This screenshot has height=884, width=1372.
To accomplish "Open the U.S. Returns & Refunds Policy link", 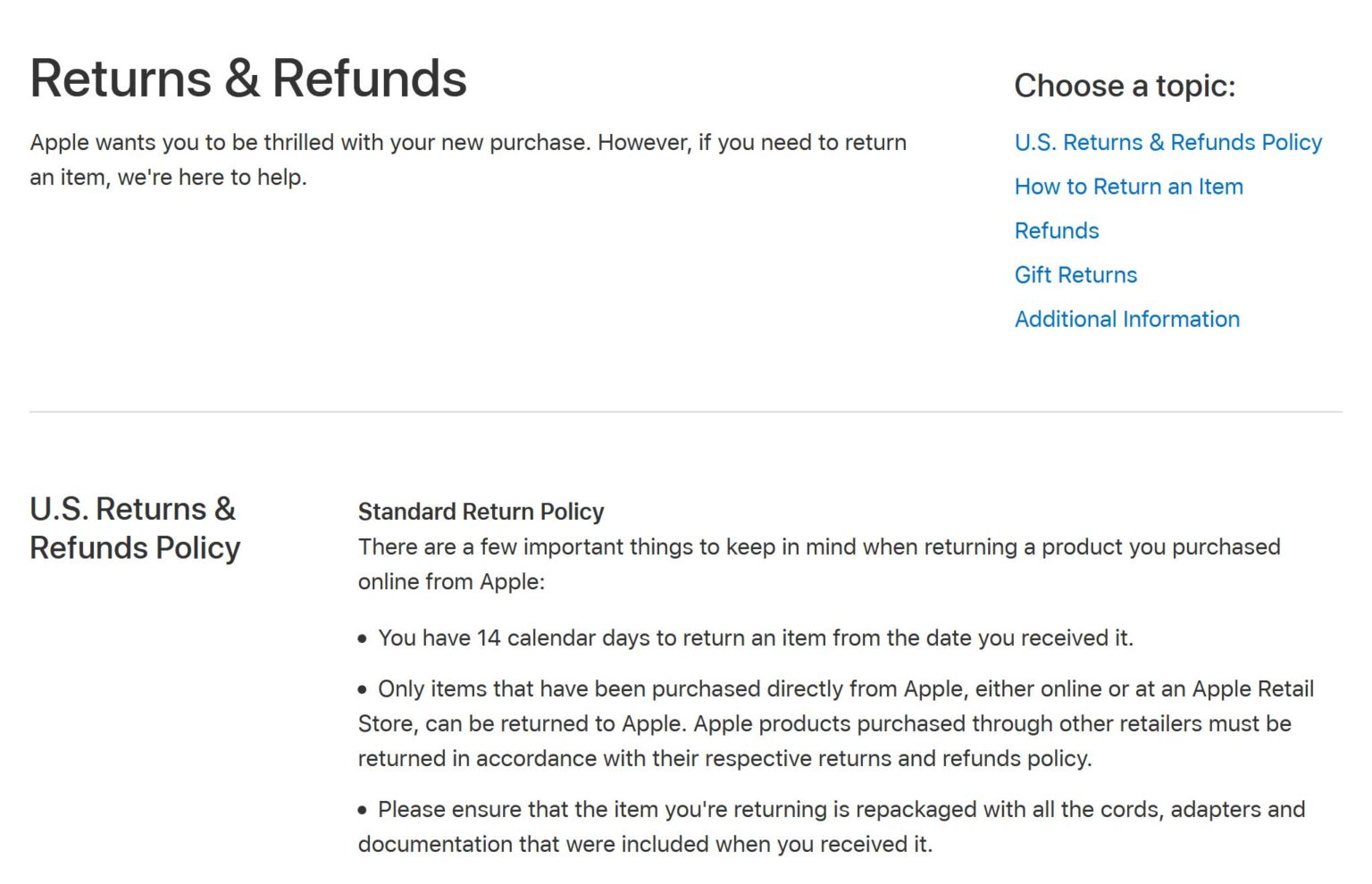I will (1167, 142).
